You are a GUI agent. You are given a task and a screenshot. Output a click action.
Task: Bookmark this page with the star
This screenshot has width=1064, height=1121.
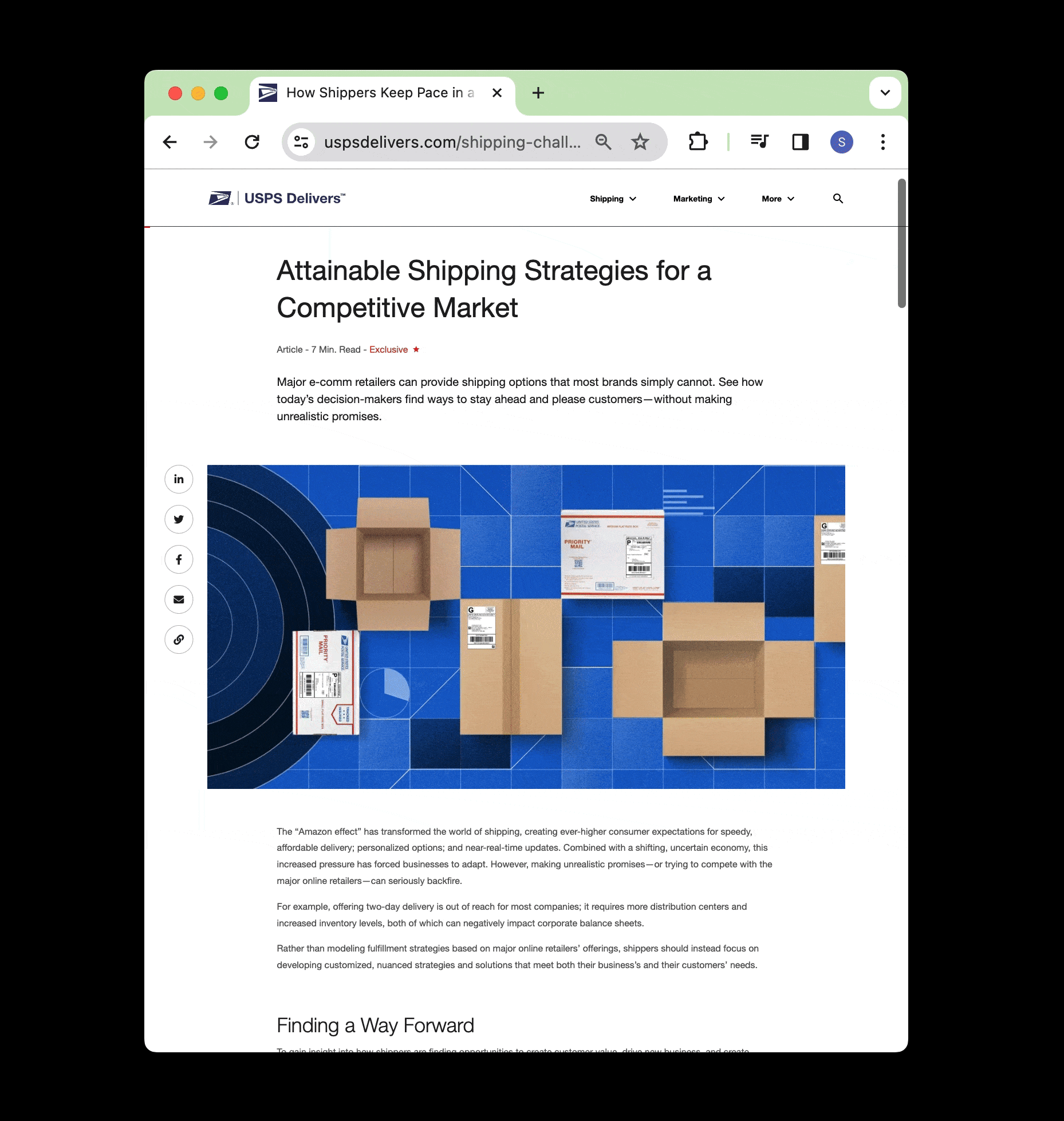pyautogui.click(x=640, y=142)
